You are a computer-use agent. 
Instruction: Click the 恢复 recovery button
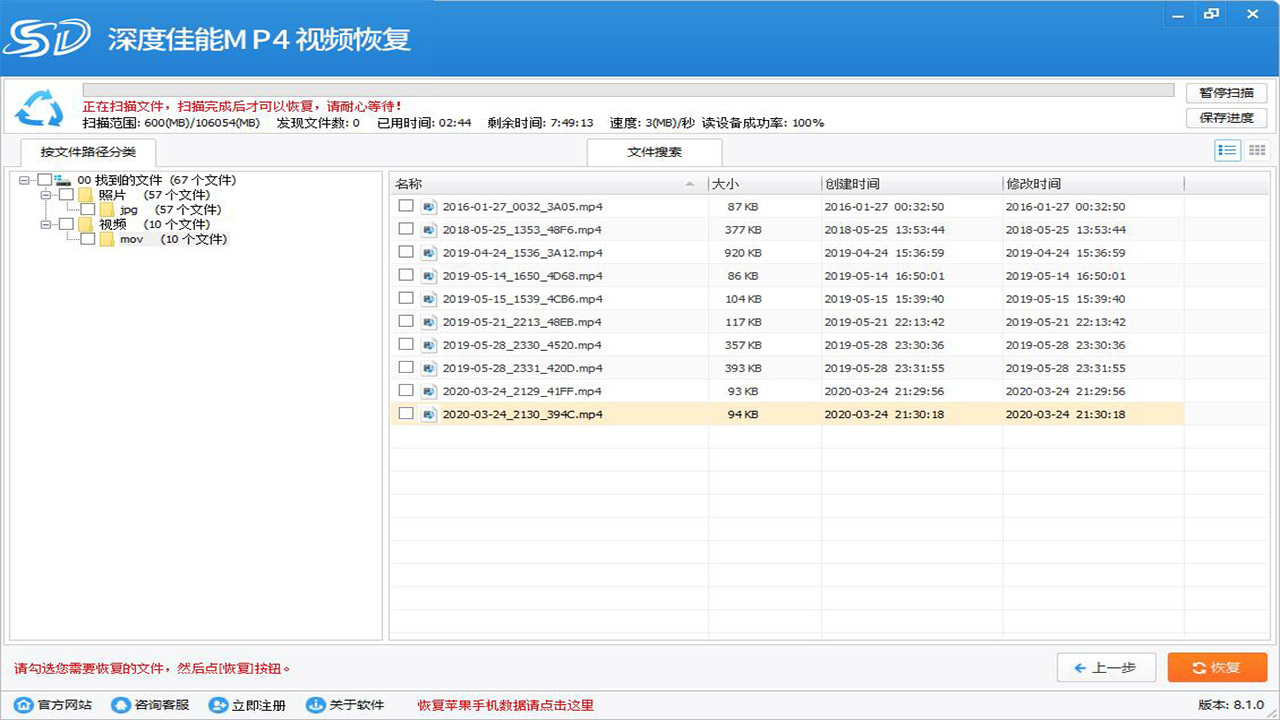pos(1217,667)
